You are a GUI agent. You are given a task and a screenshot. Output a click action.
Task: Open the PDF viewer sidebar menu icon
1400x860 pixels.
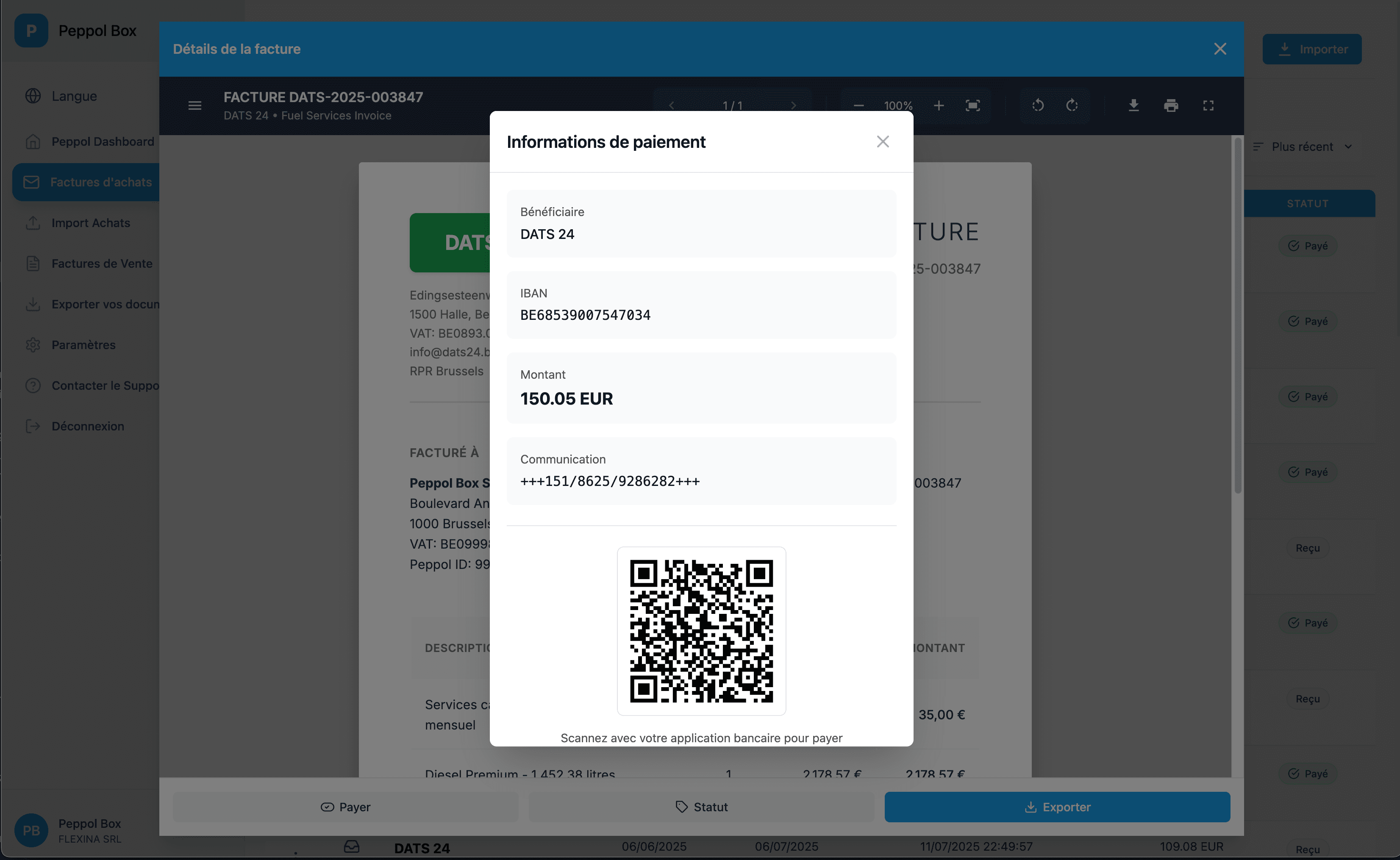tap(194, 105)
